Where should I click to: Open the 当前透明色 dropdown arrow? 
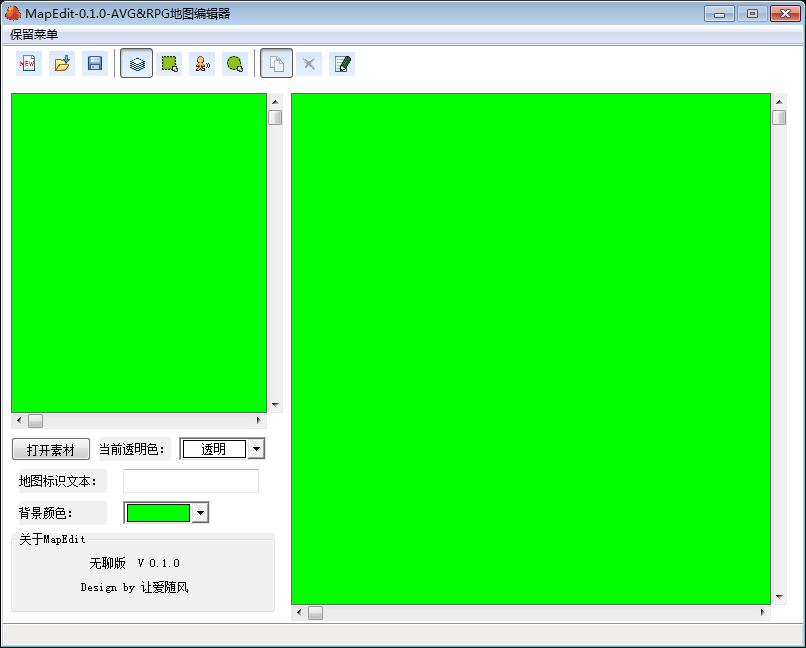256,449
